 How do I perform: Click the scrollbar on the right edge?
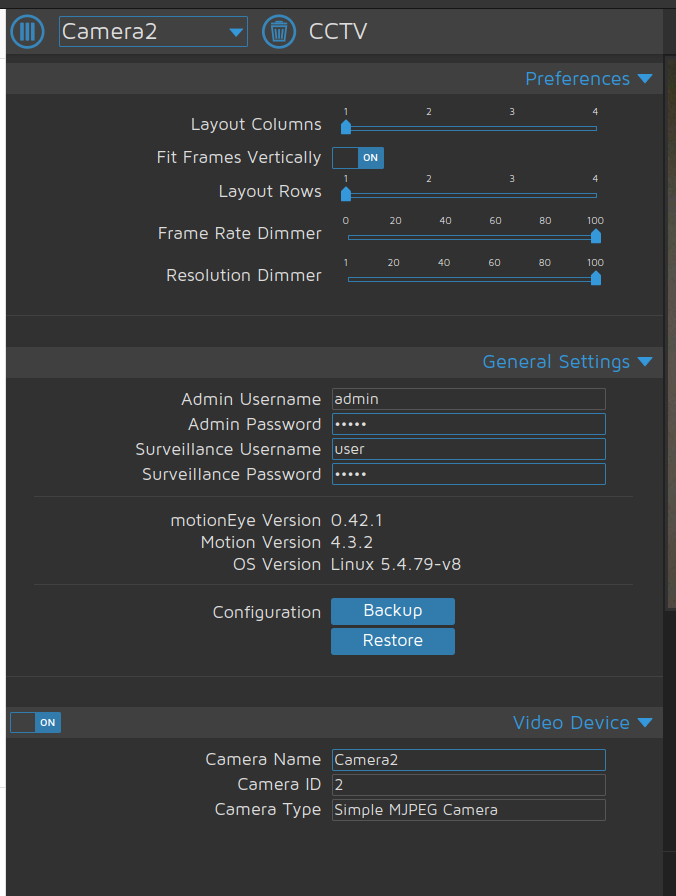(668, 330)
